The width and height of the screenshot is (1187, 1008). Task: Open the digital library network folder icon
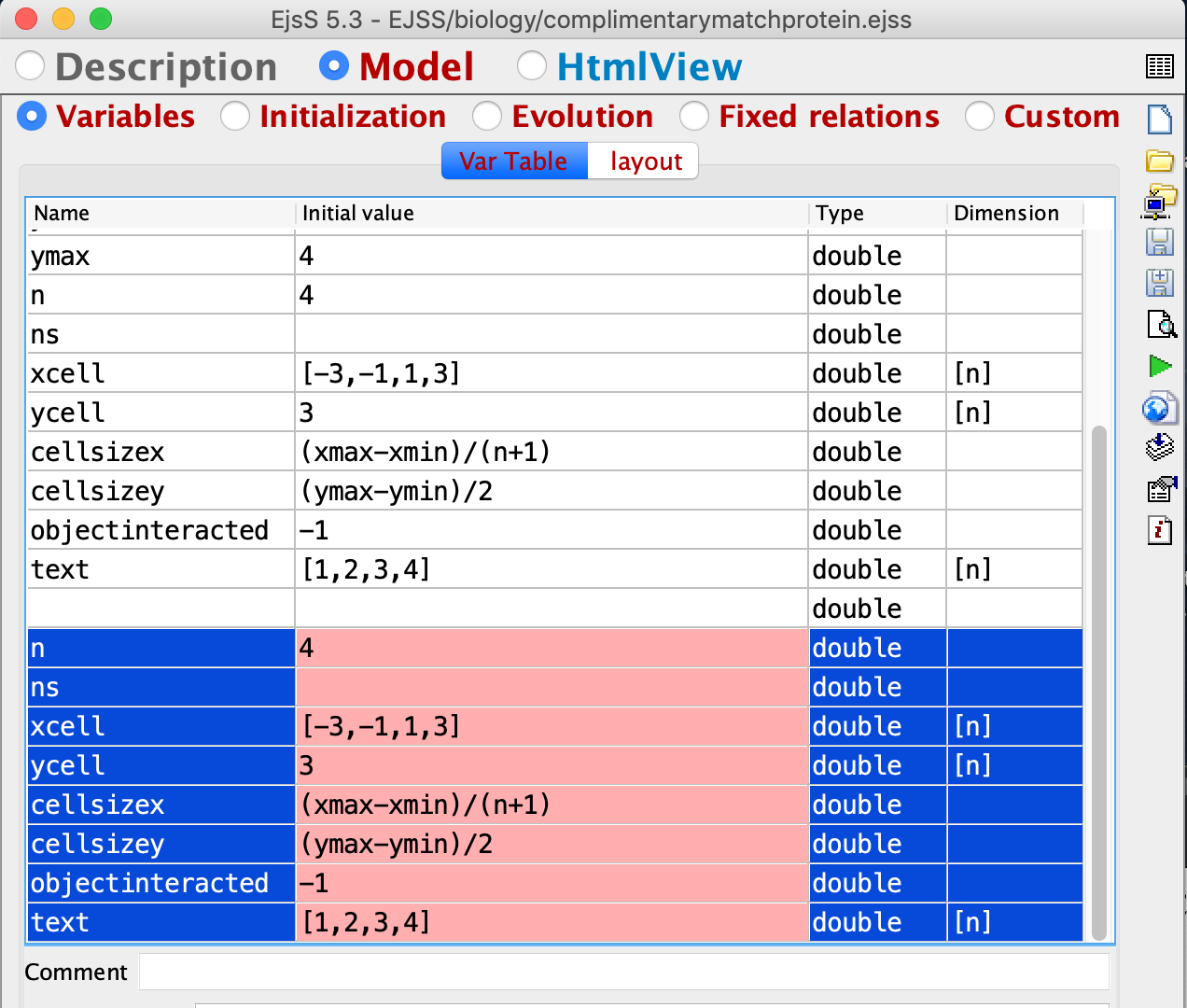click(x=1160, y=201)
